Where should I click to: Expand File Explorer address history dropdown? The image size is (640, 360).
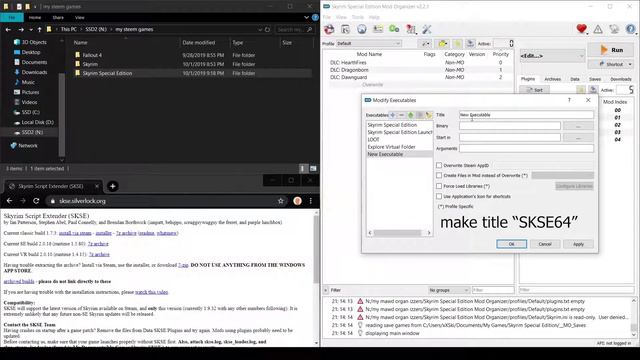pyautogui.click(x=260, y=29)
